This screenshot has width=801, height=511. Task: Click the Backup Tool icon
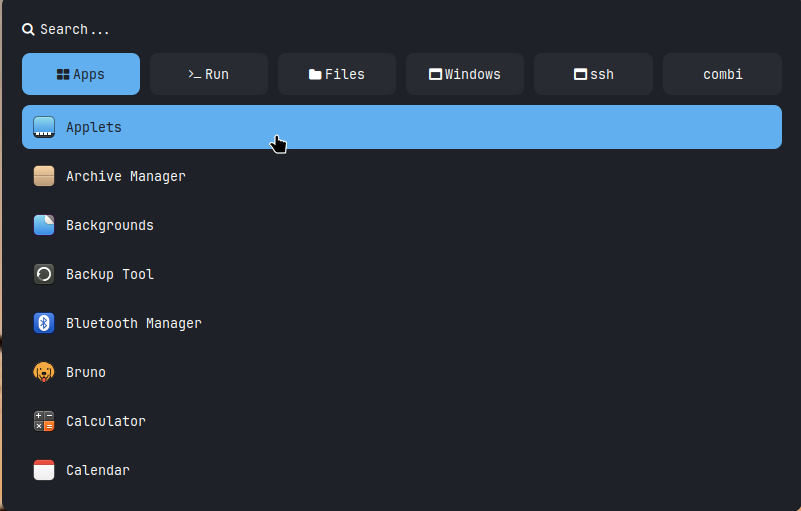click(x=44, y=274)
